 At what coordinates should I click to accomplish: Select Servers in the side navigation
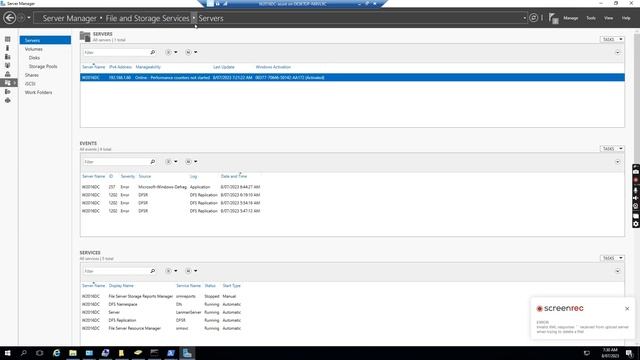(45, 40)
